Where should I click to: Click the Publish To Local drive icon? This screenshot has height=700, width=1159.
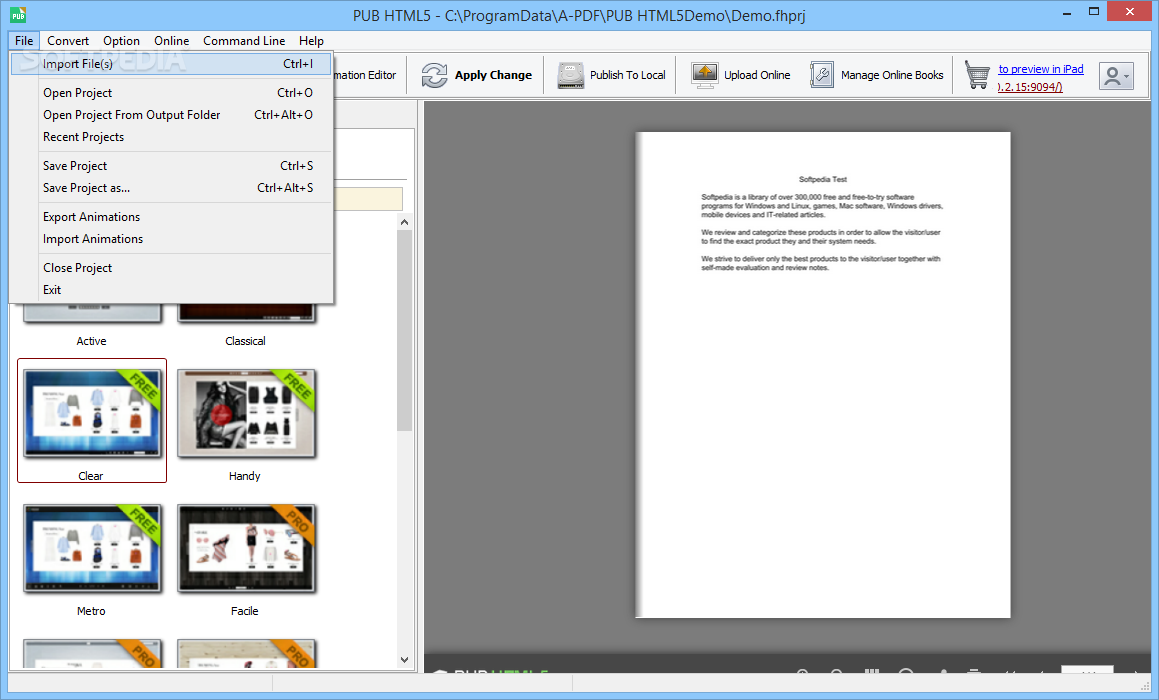571,75
